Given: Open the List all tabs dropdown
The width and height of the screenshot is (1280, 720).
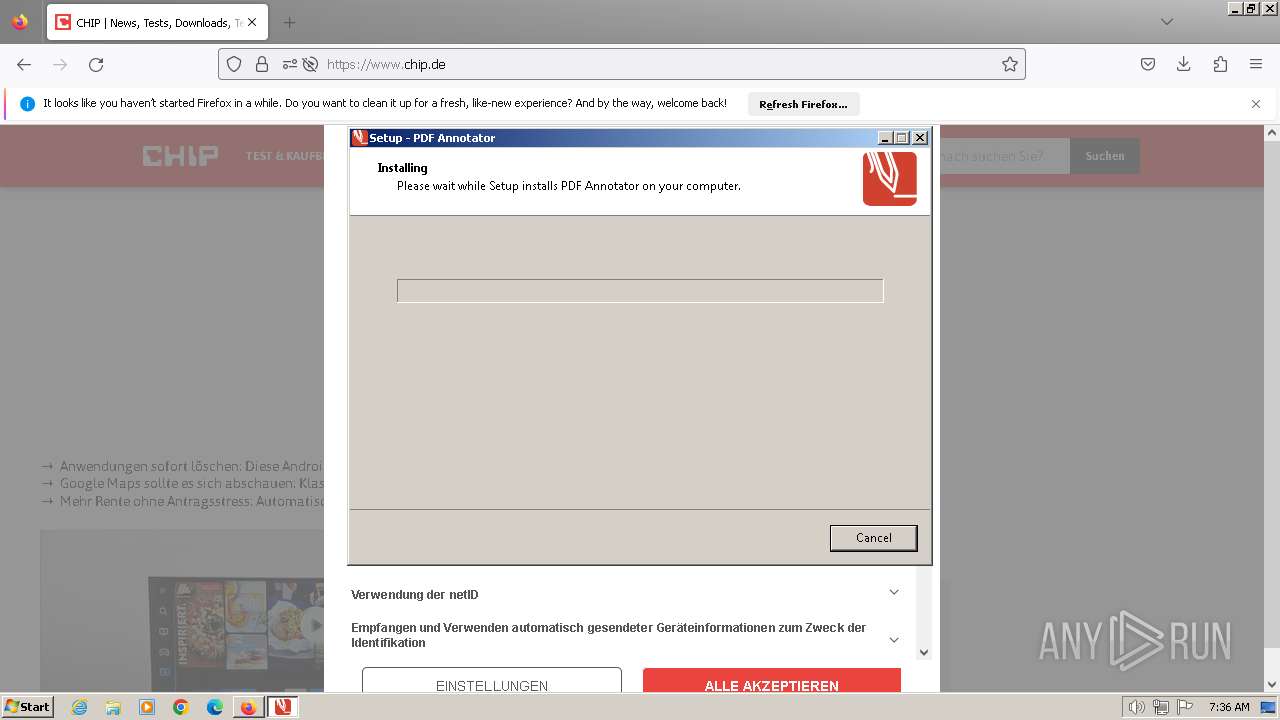Looking at the screenshot, I should (1167, 22).
